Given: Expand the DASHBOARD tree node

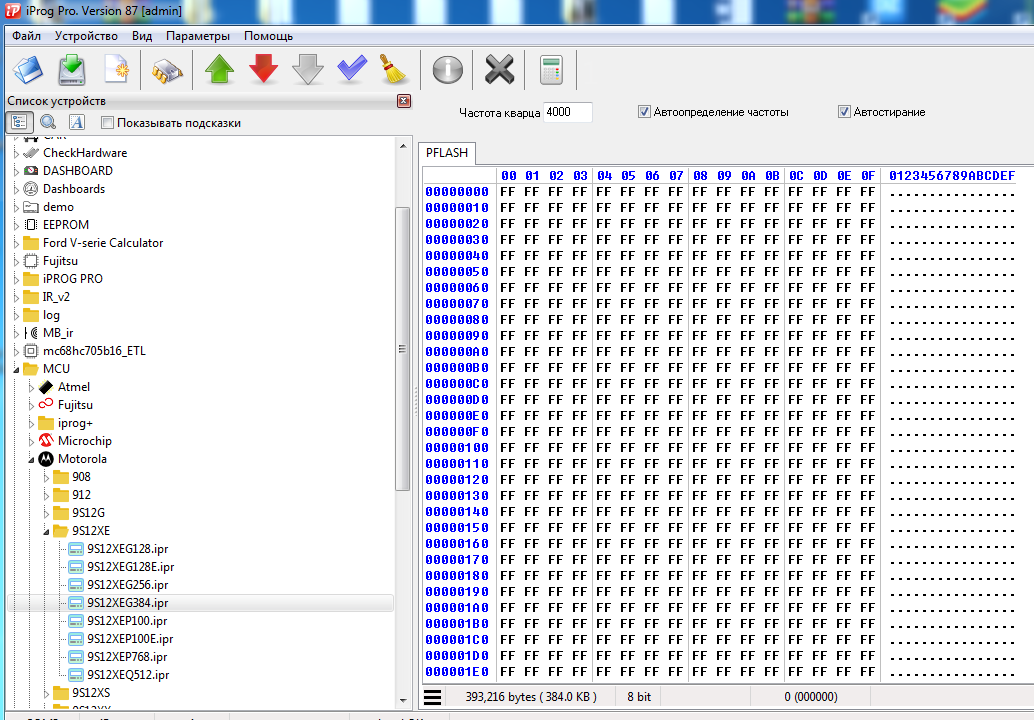Looking at the screenshot, I should 16,171.
